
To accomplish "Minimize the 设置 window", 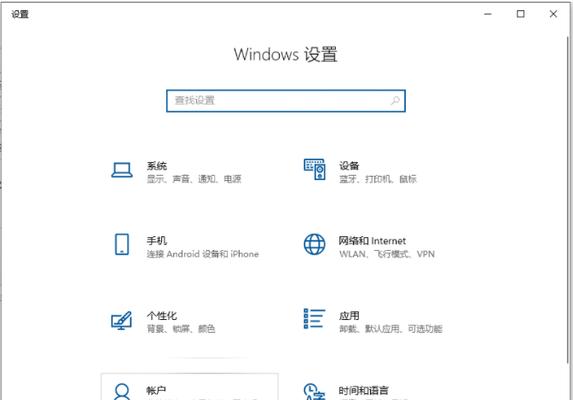I will 488,14.
